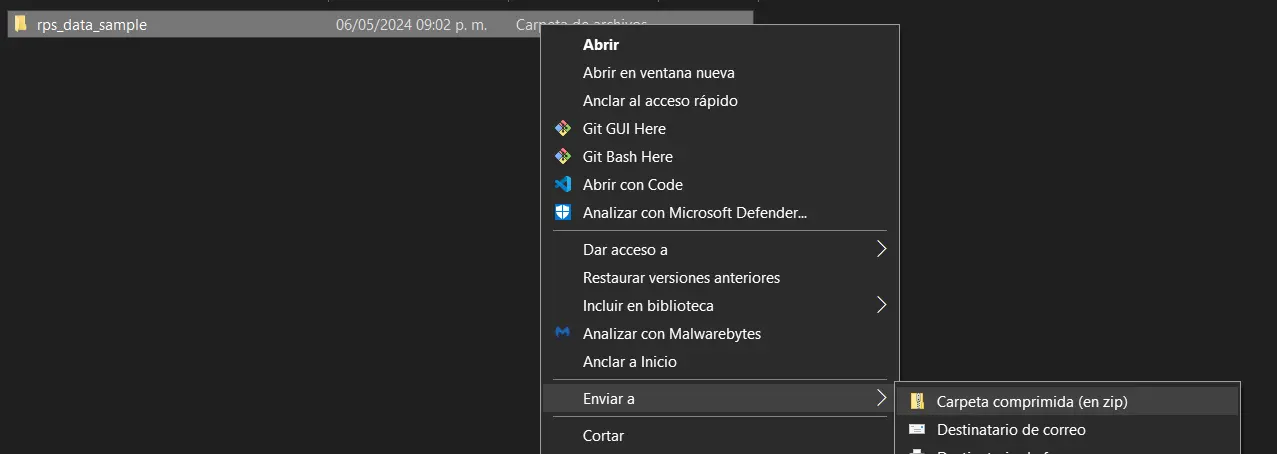Screen dimensions: 1277x454
Task: Select Analizar con Microsoft Defender...
Action: point(695,213)
